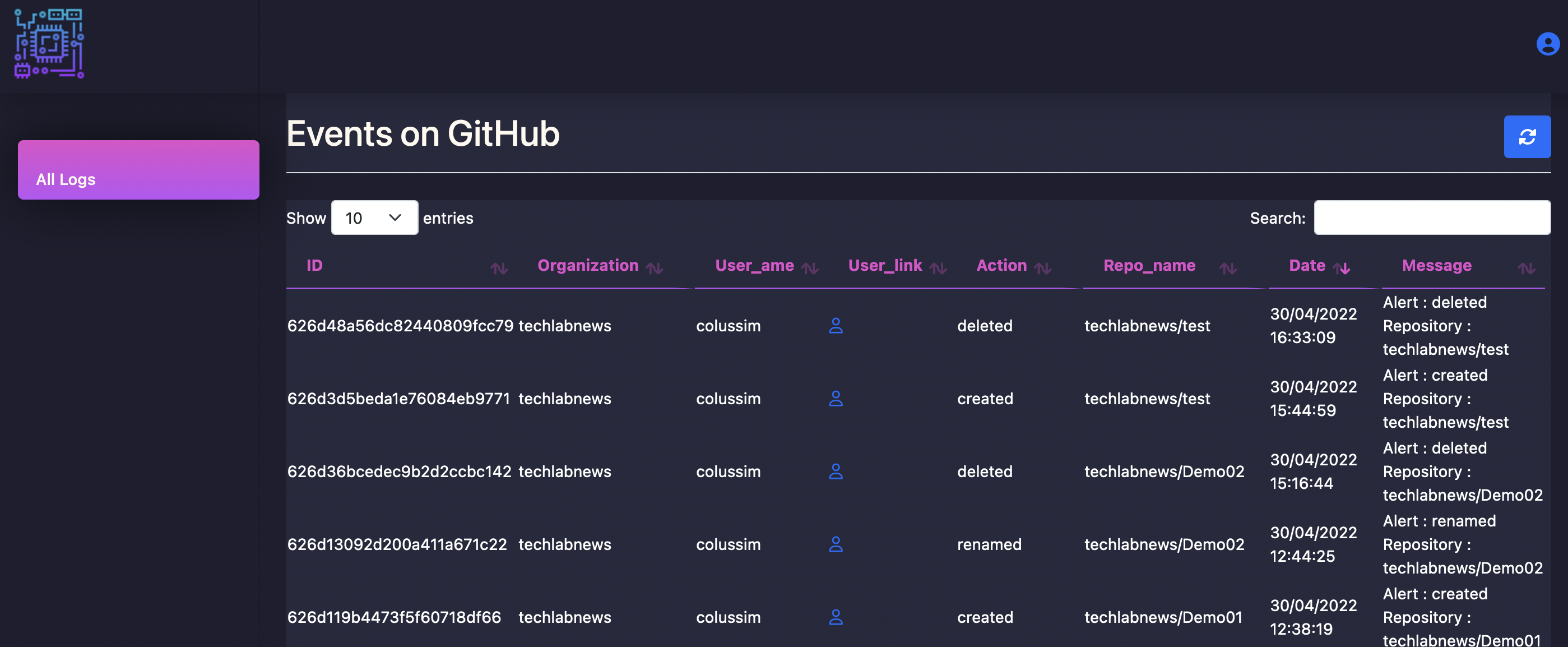The image size is (1568, 647).
Task: Sort table by Action column
Action: pos(1001,266)
